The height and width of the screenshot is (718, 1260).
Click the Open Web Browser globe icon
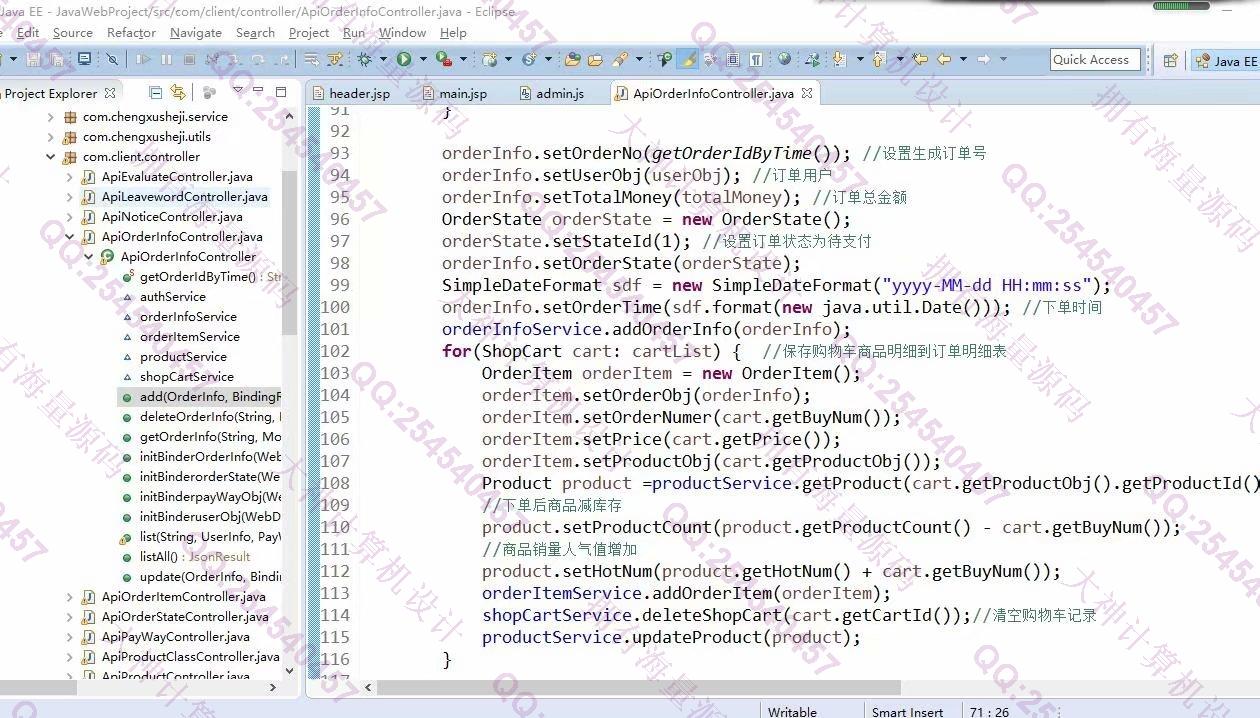[x=785, y=60]
